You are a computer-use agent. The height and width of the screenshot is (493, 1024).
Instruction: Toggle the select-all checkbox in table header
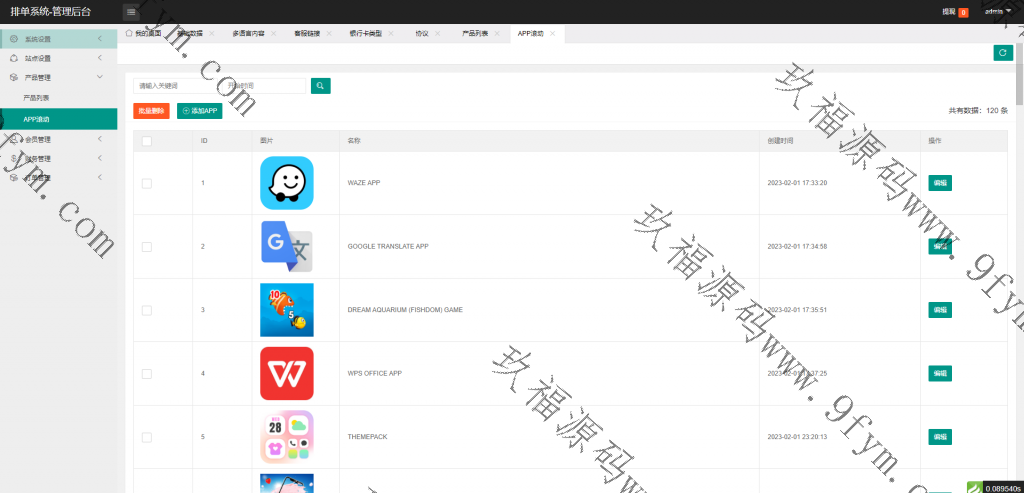147,141
